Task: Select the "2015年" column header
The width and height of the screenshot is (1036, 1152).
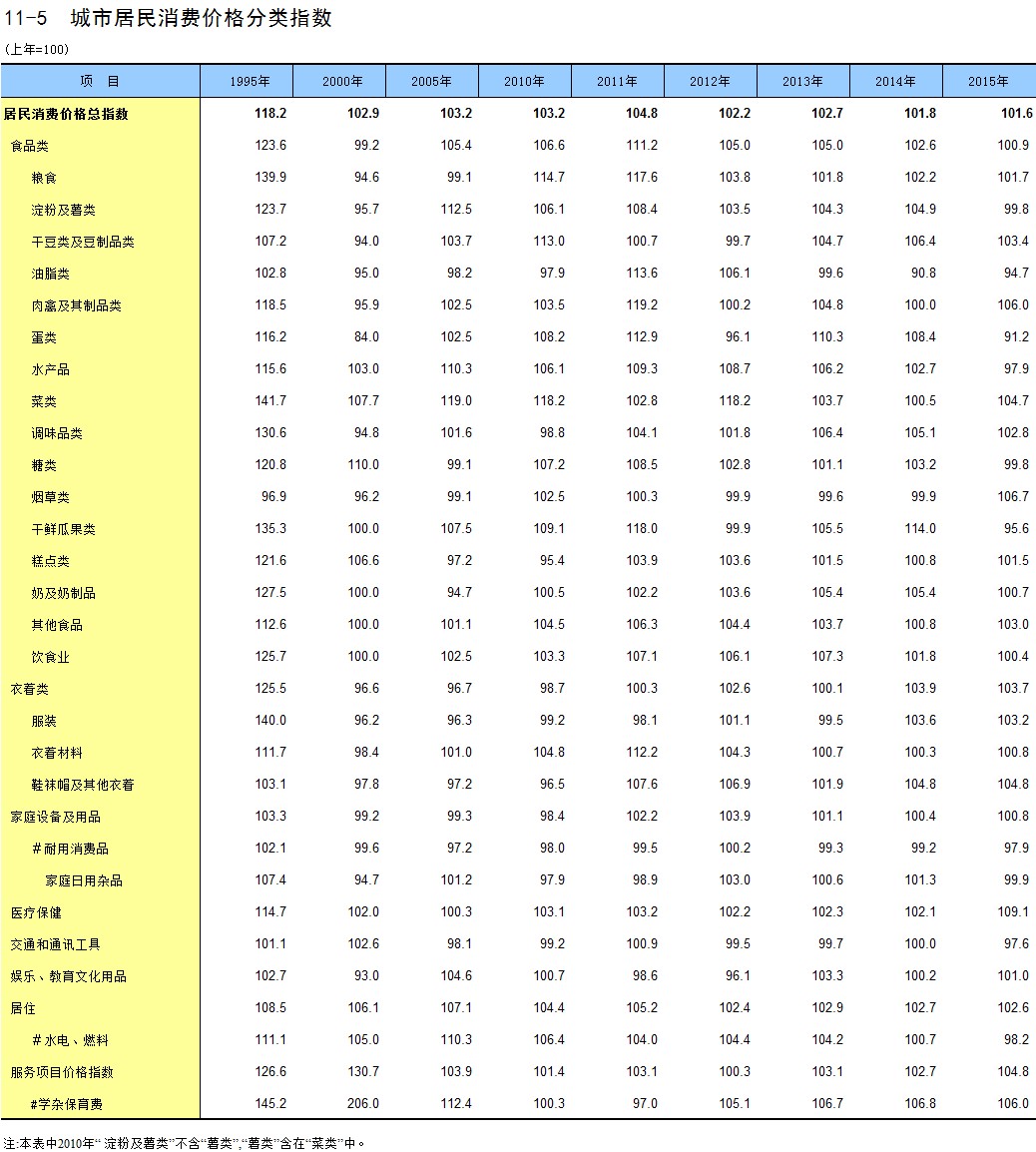Action: point(987,82)
